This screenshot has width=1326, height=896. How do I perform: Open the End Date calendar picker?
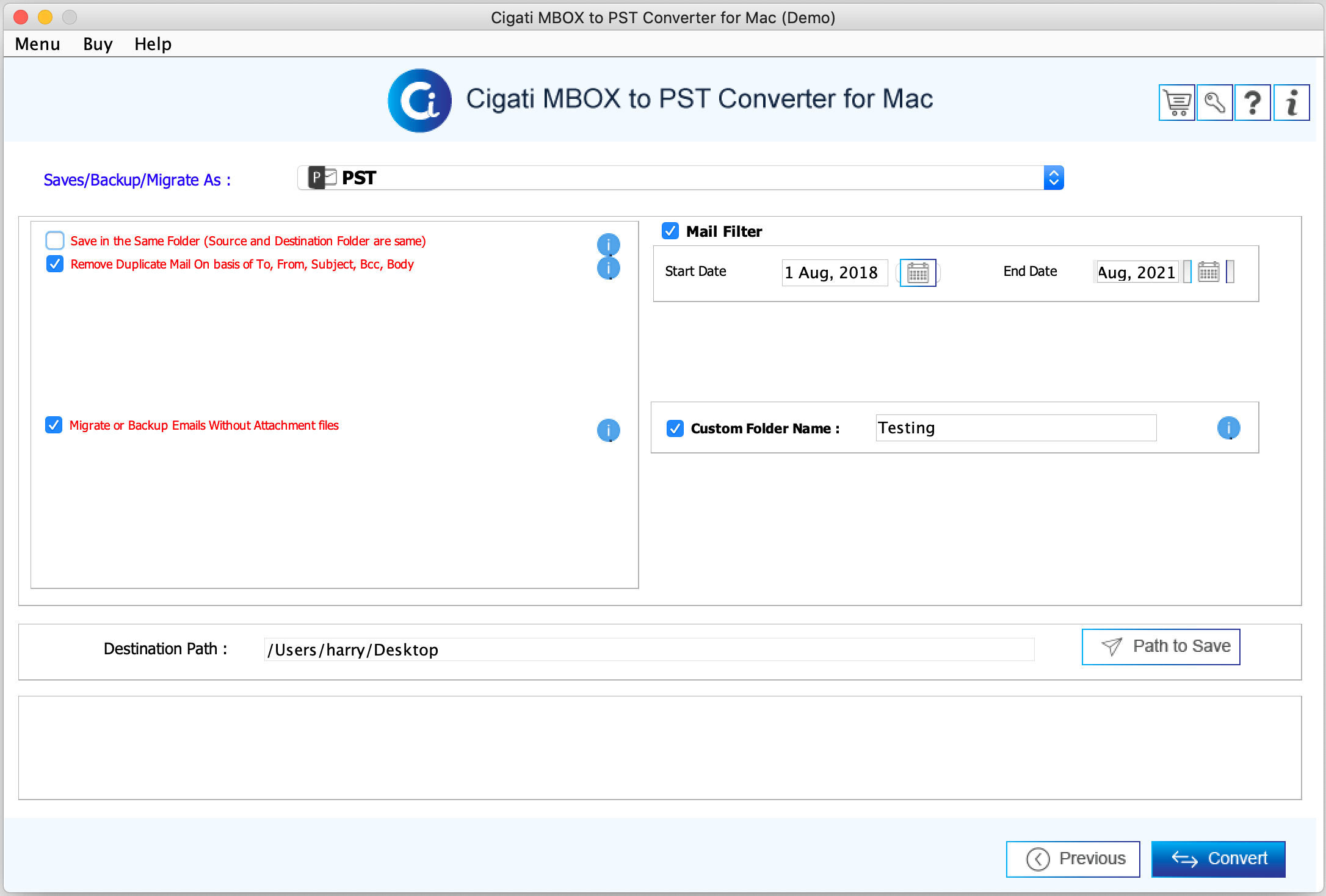[x=1208, y=272]
